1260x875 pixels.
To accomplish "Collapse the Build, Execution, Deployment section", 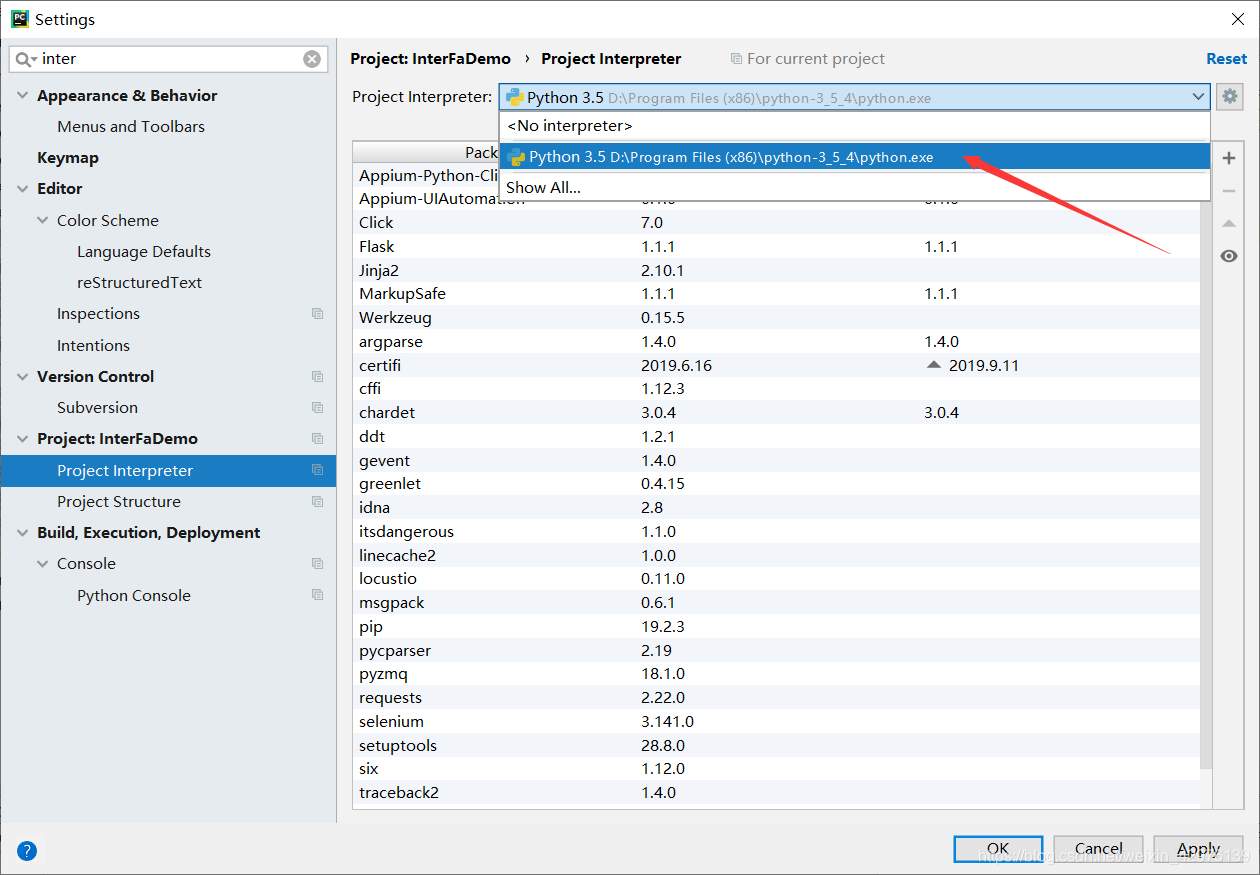I will pyautogui.click(x=23, y=533).
